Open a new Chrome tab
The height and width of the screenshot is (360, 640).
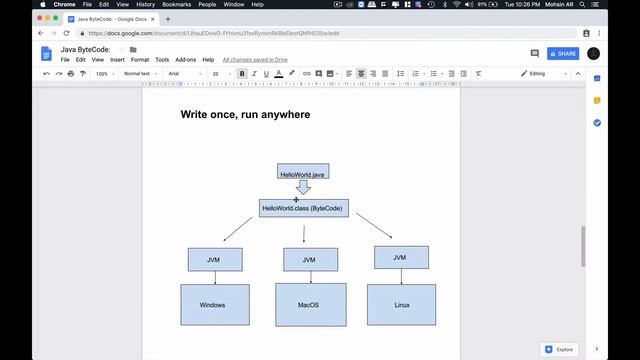[168, 19]
